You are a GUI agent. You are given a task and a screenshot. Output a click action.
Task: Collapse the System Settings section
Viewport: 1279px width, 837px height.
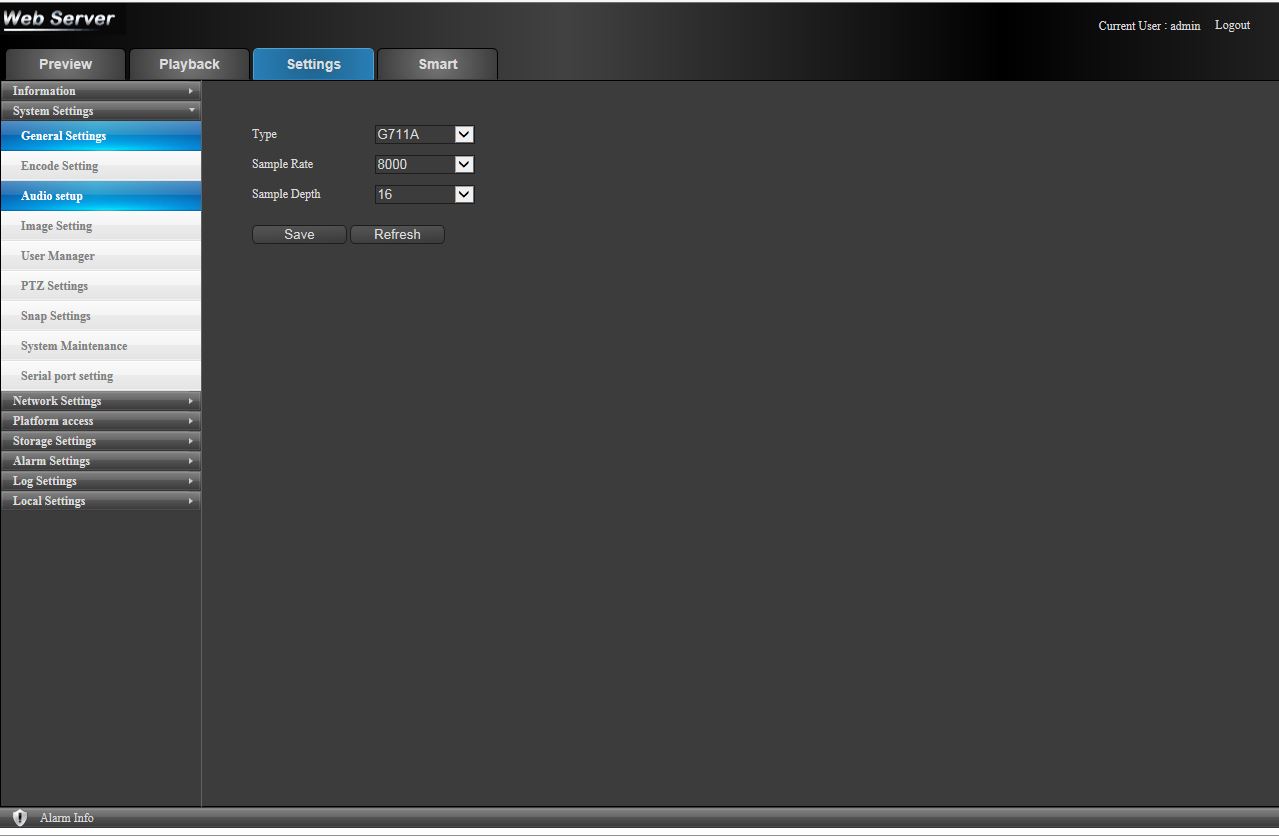point(100,111)
